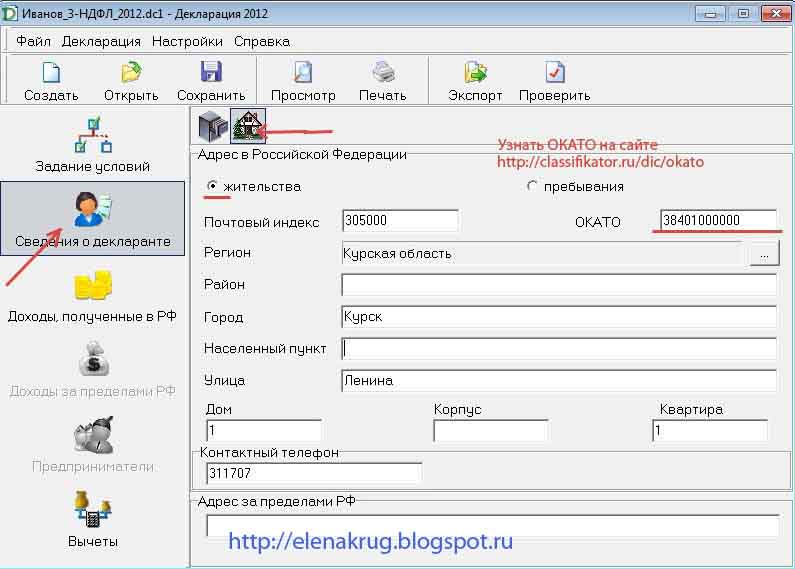Image resolution: width=795 pixels, height=569 pixels.
Task: Click the Экспорт toolbar icon
Action: click(475, 74)
